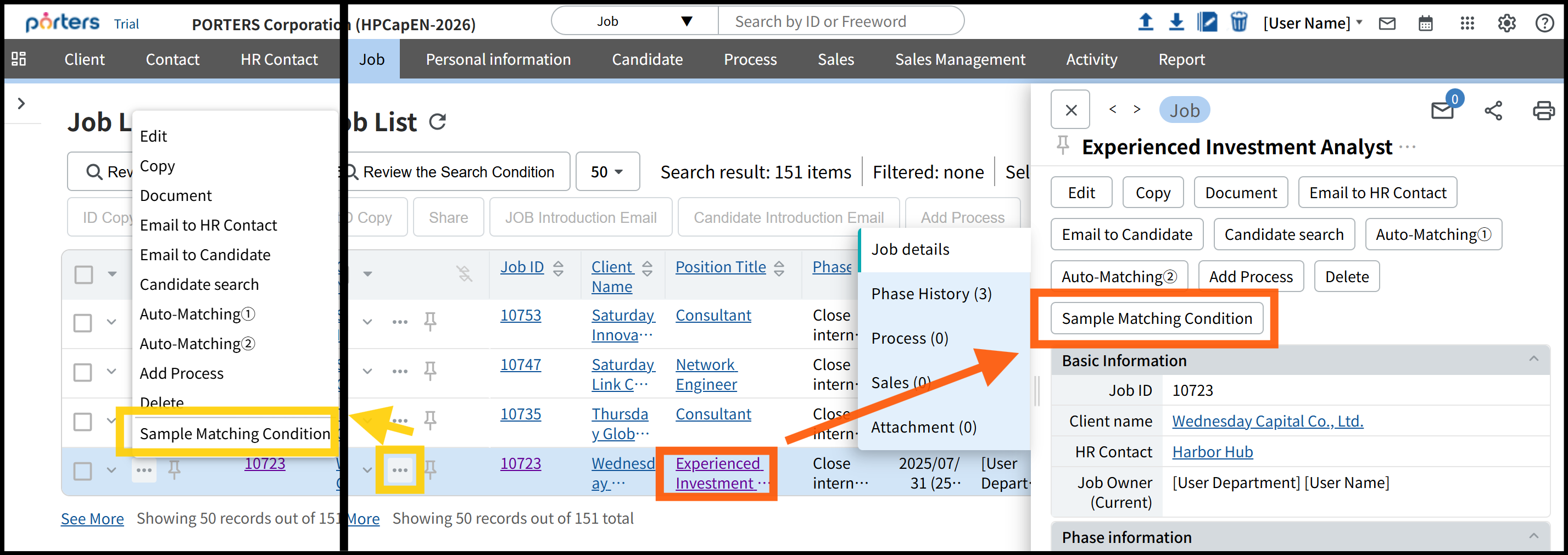Click the share icon in Job panel
The height and width of the screenshot is (555, 1568).
tap(1493, 111)
